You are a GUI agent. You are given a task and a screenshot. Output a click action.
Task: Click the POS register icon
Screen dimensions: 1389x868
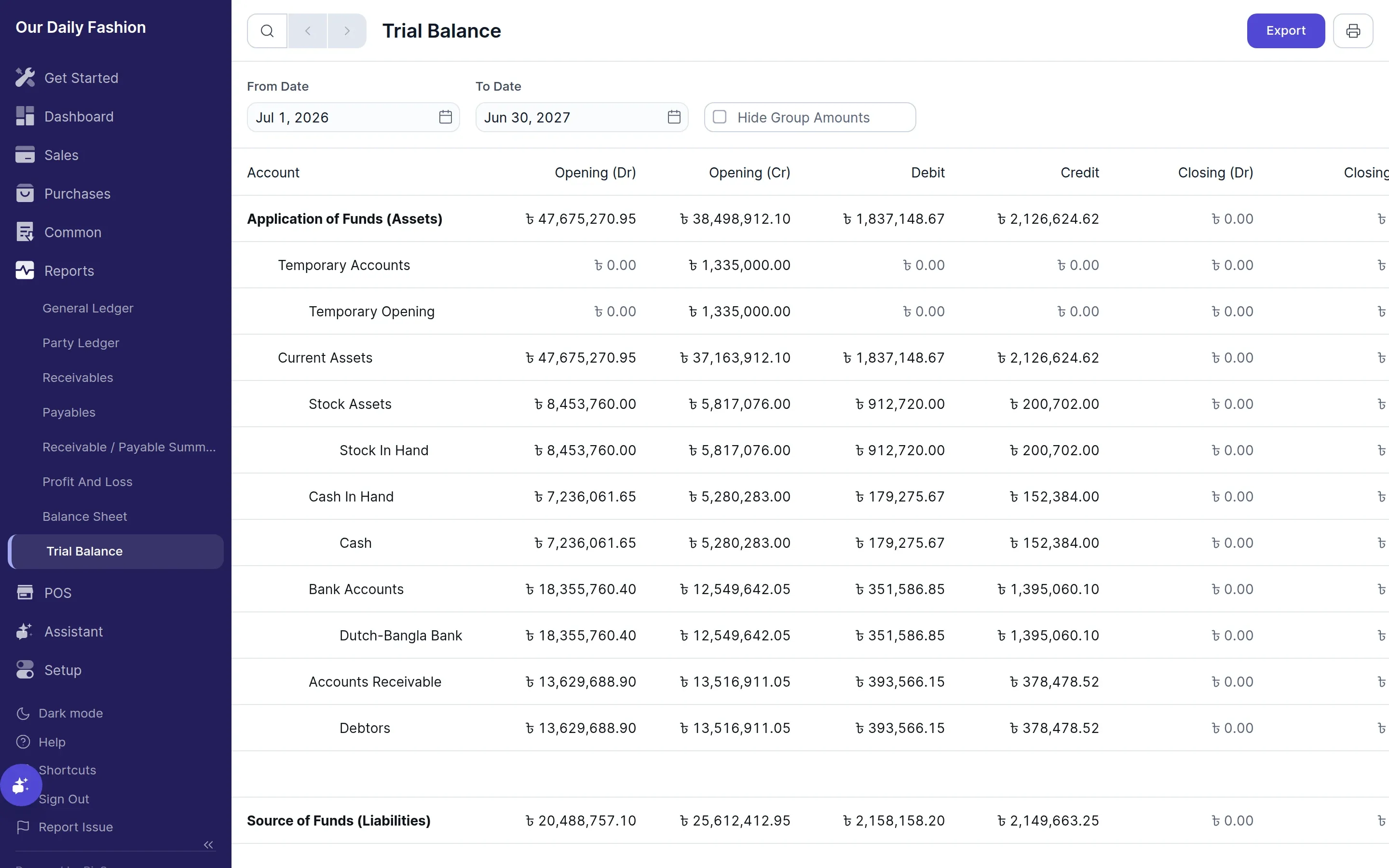(25, 593)
